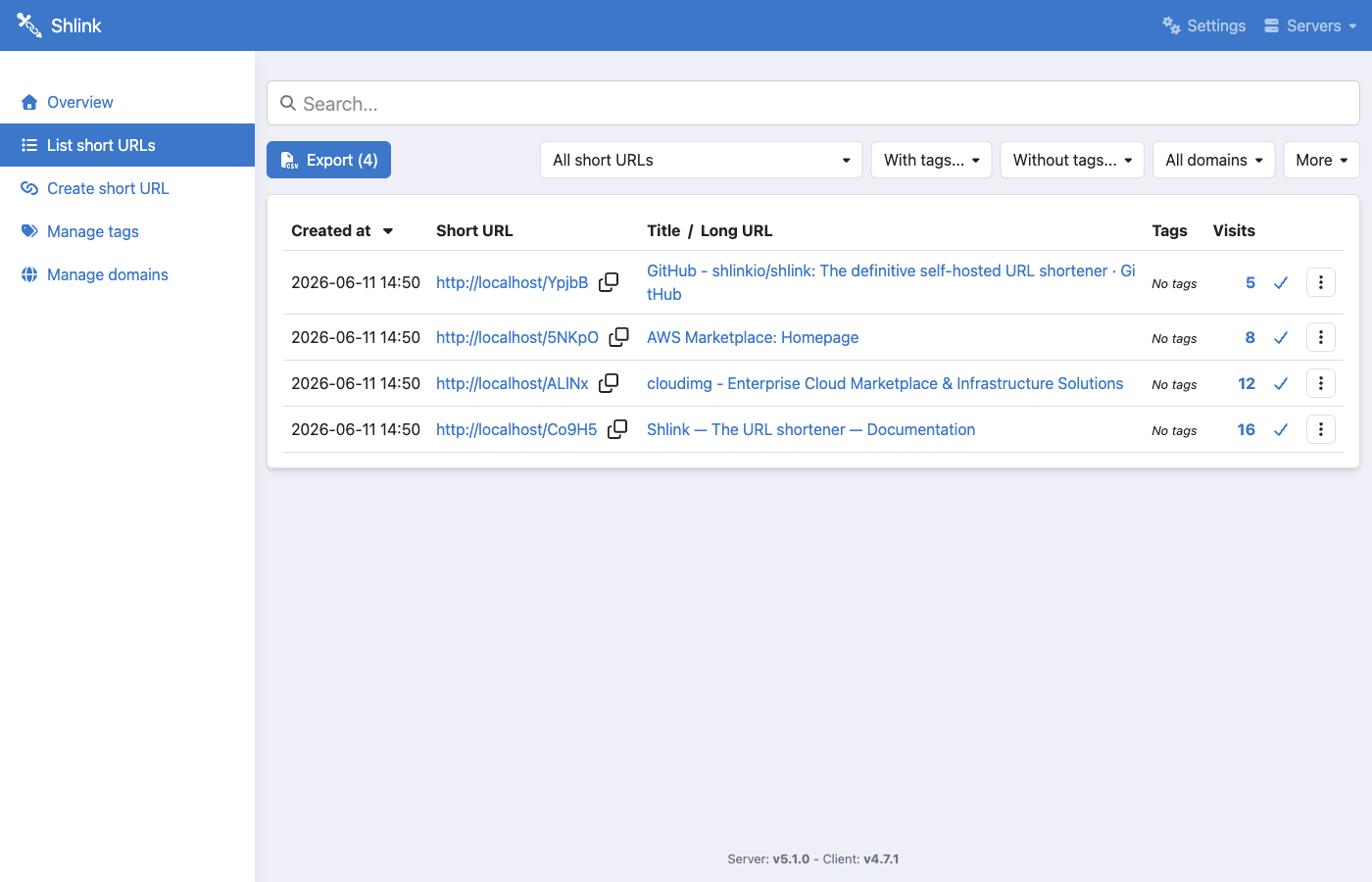Image resolution: width=1372 pixels, height=882 pixels.
Task: Open the options menu for the AWS Marketplace row
Action: tap(1321, 337)
